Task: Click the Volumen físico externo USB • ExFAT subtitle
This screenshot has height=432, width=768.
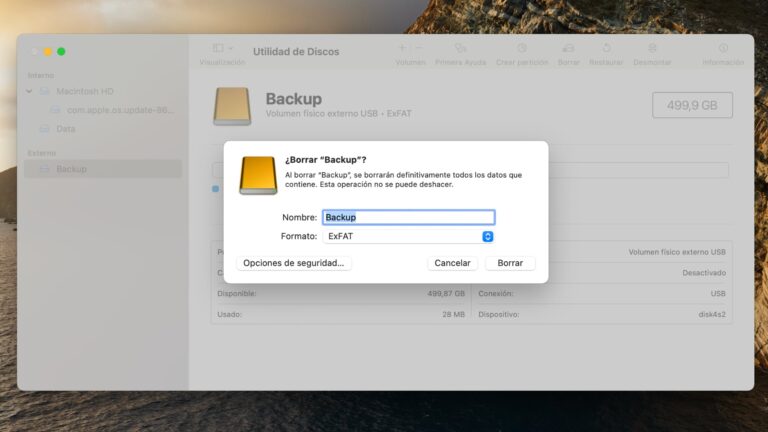Action: tap(338, 114)
